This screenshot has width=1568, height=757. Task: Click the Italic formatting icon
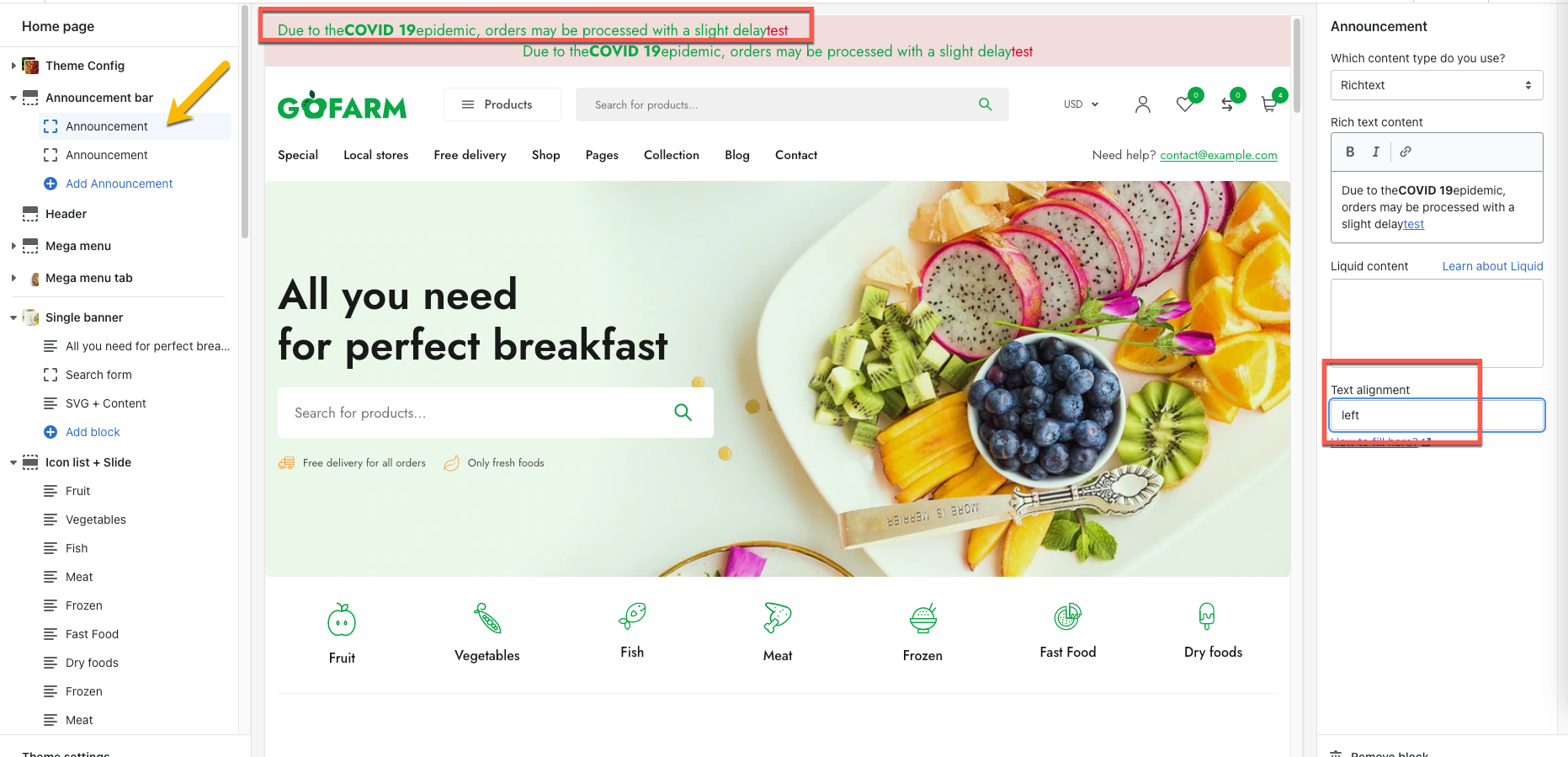click(x=1376, y=152)
